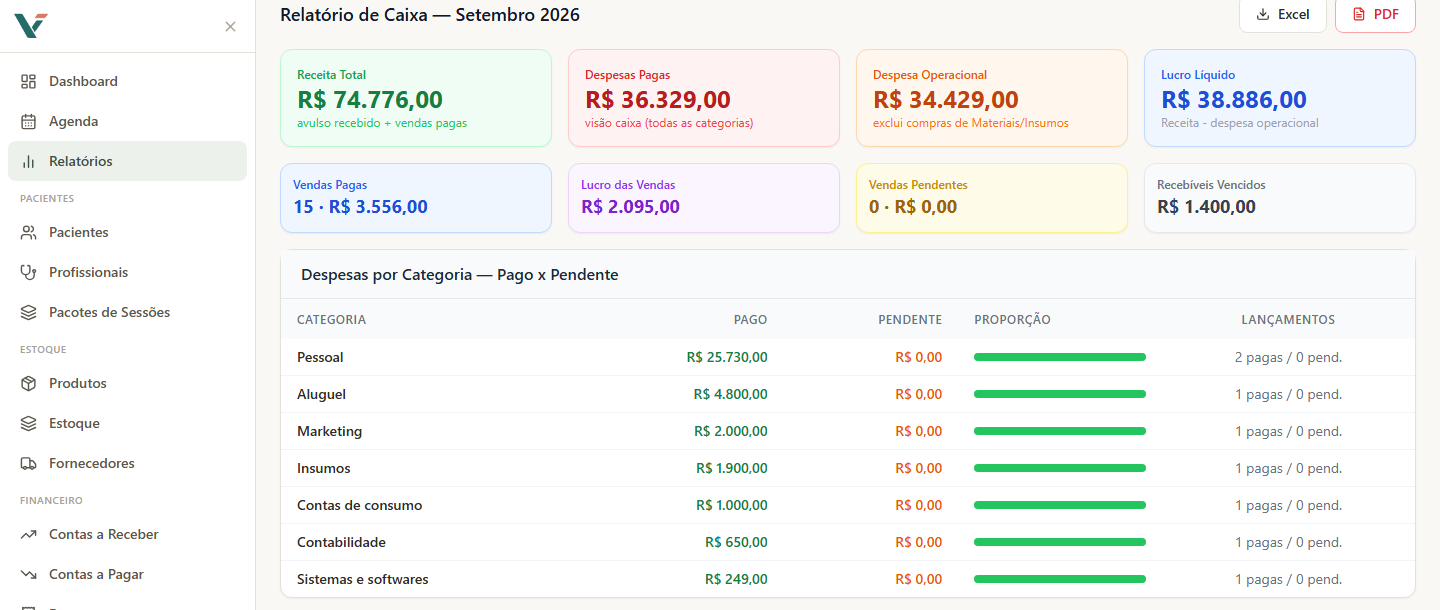
Task: Click the LANÇAMENTOS column header
Action: click(x=1288, y=320)
